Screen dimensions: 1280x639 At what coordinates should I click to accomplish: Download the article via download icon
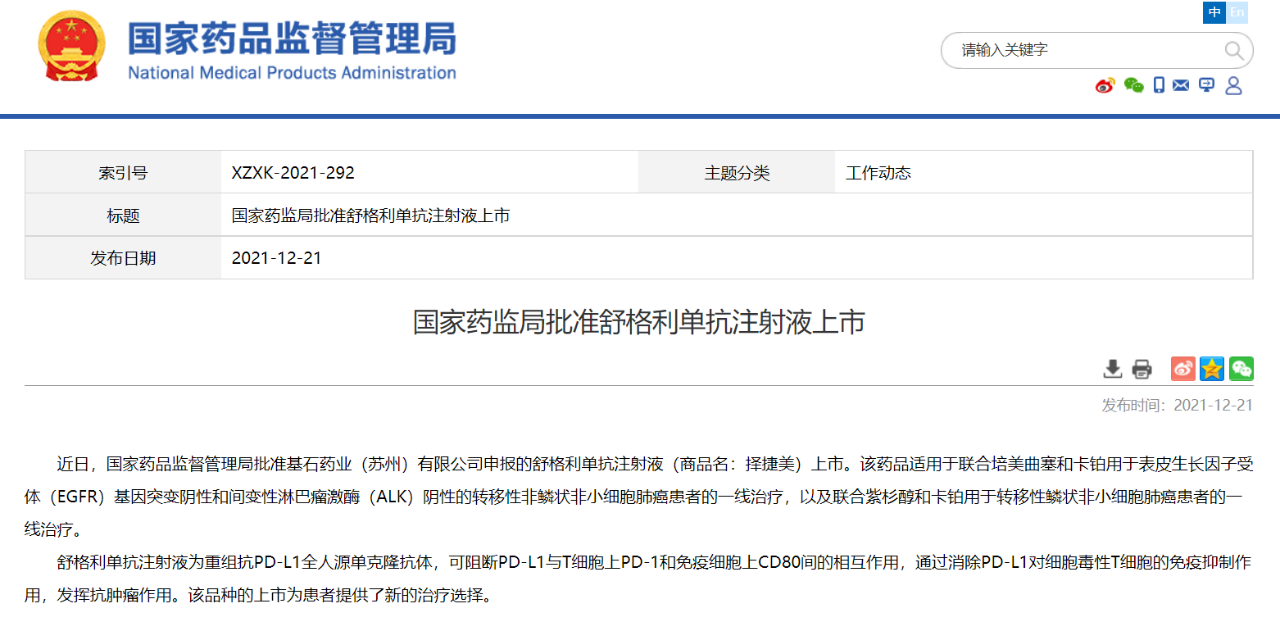click(x=1112, y=369)
